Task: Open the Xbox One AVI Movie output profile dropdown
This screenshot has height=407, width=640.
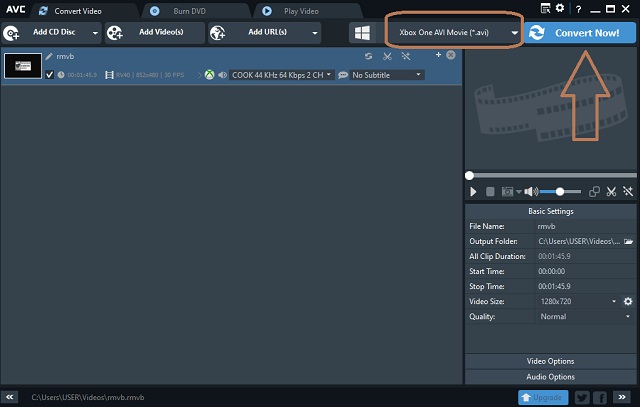Action: click(x=454, y=33)
